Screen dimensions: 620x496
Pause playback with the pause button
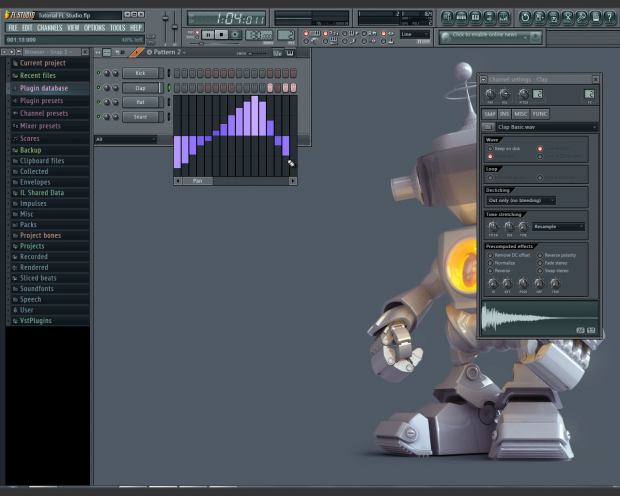tap(208, 35)
